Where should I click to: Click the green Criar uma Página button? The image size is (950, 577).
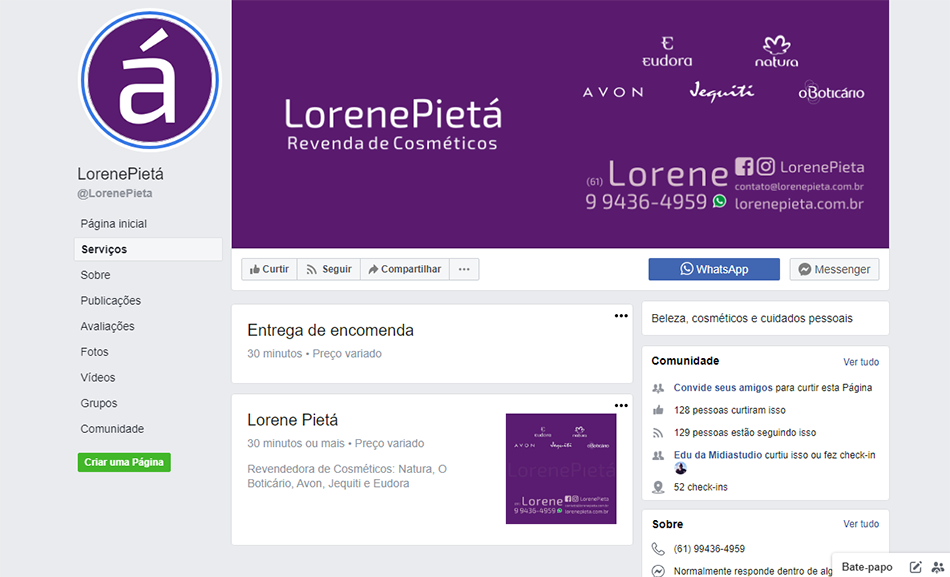click(124, 462)
